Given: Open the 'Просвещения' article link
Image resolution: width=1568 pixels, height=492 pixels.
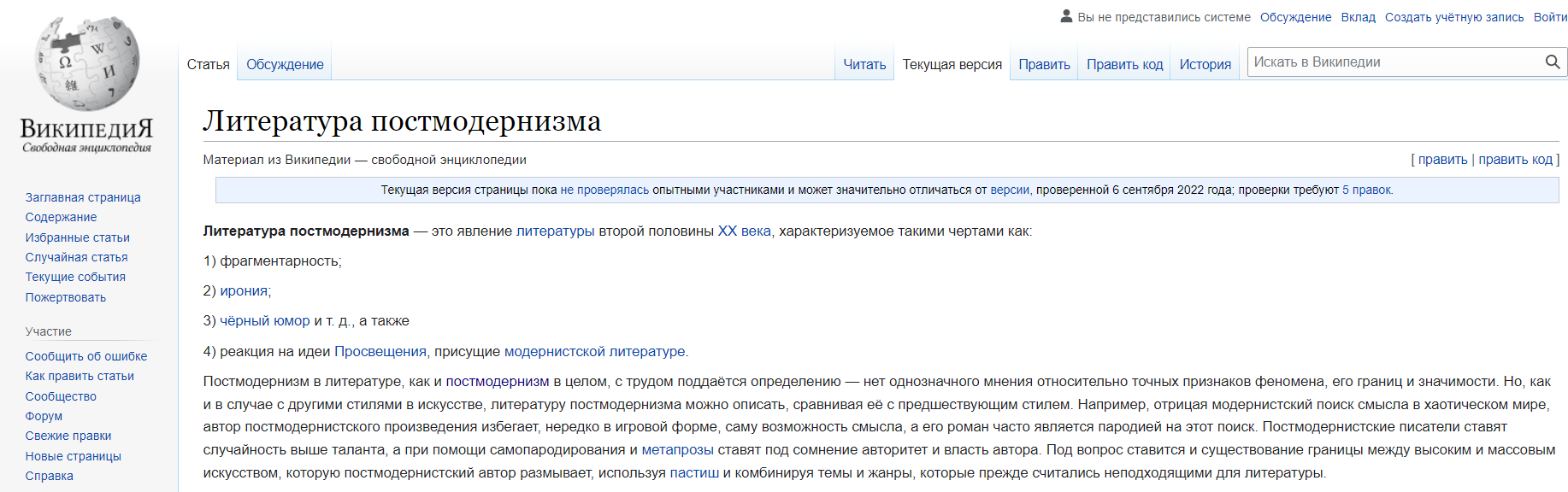Looking at the screenshot, I should click(x=380, y=352).
